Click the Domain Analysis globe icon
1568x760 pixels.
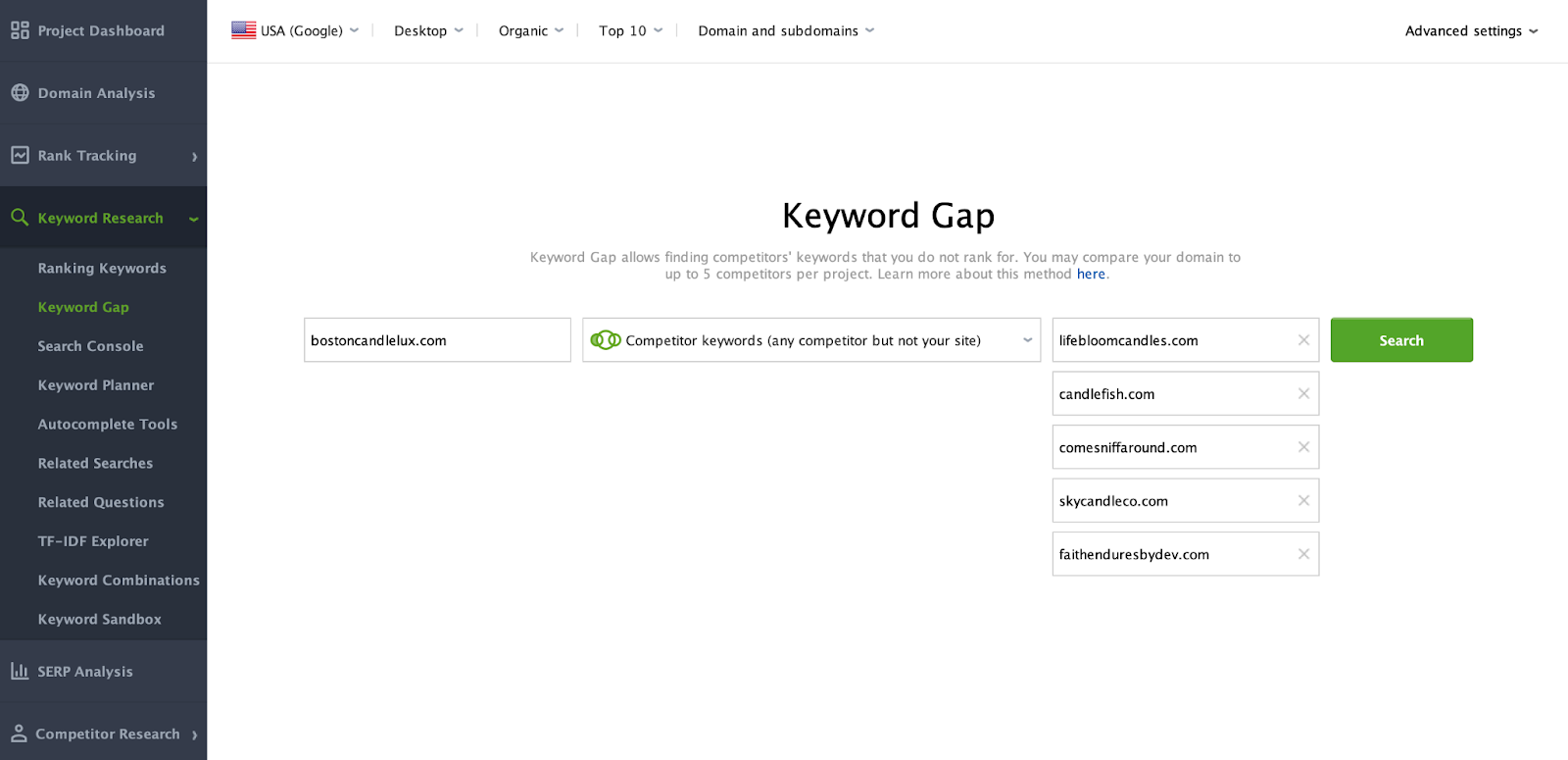(x=20, y=93)
